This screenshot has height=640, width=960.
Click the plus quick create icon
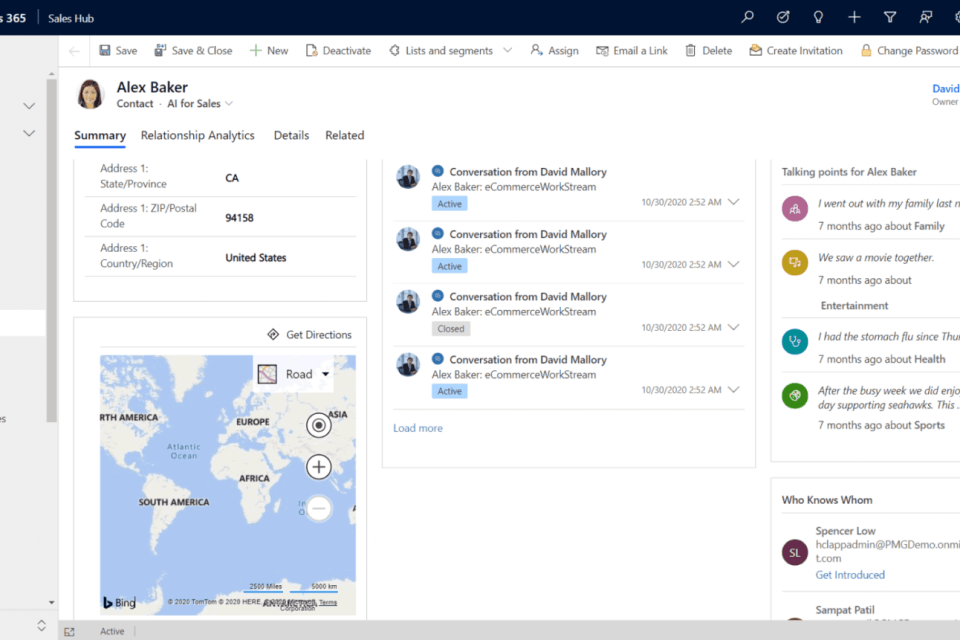(854, 17)
